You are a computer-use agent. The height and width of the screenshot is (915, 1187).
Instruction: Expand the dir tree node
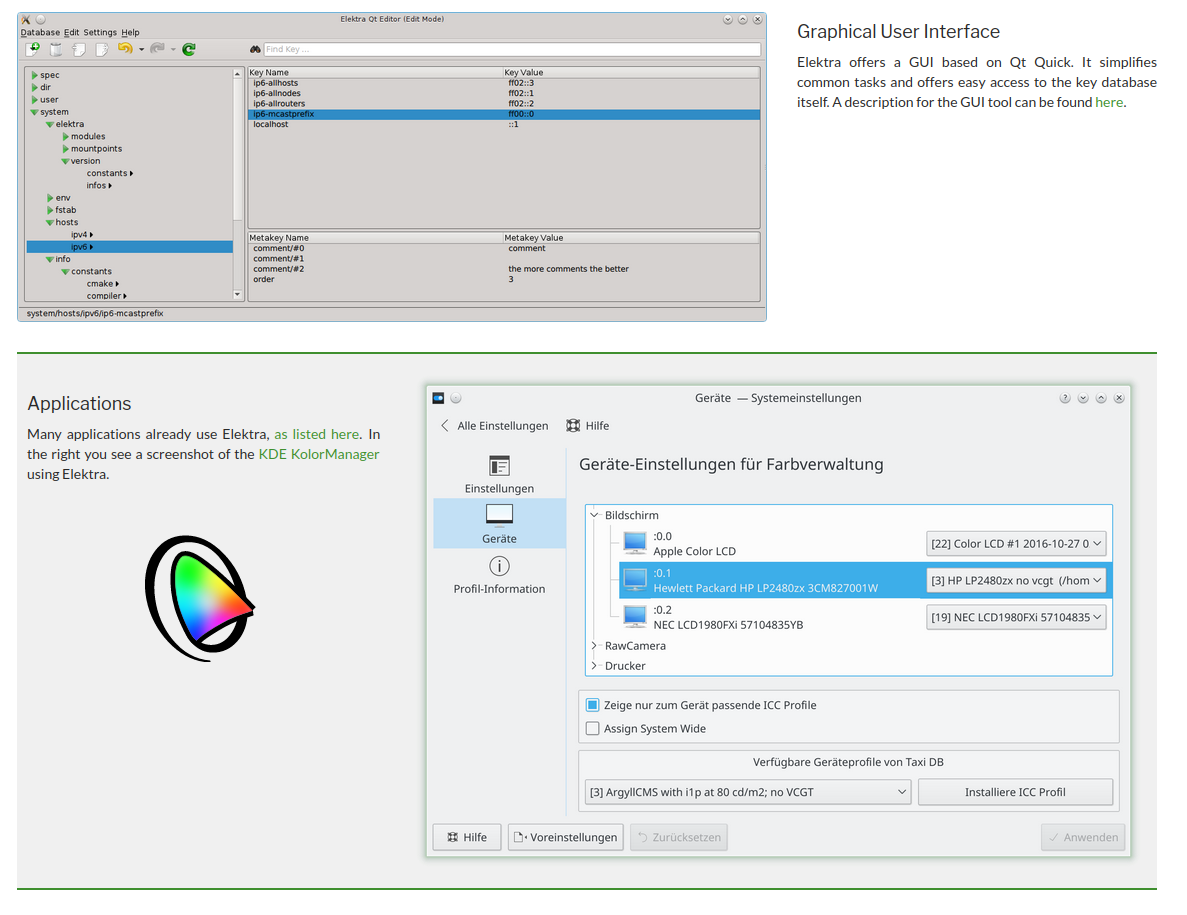pyautogui.click(x=35, y=87)
